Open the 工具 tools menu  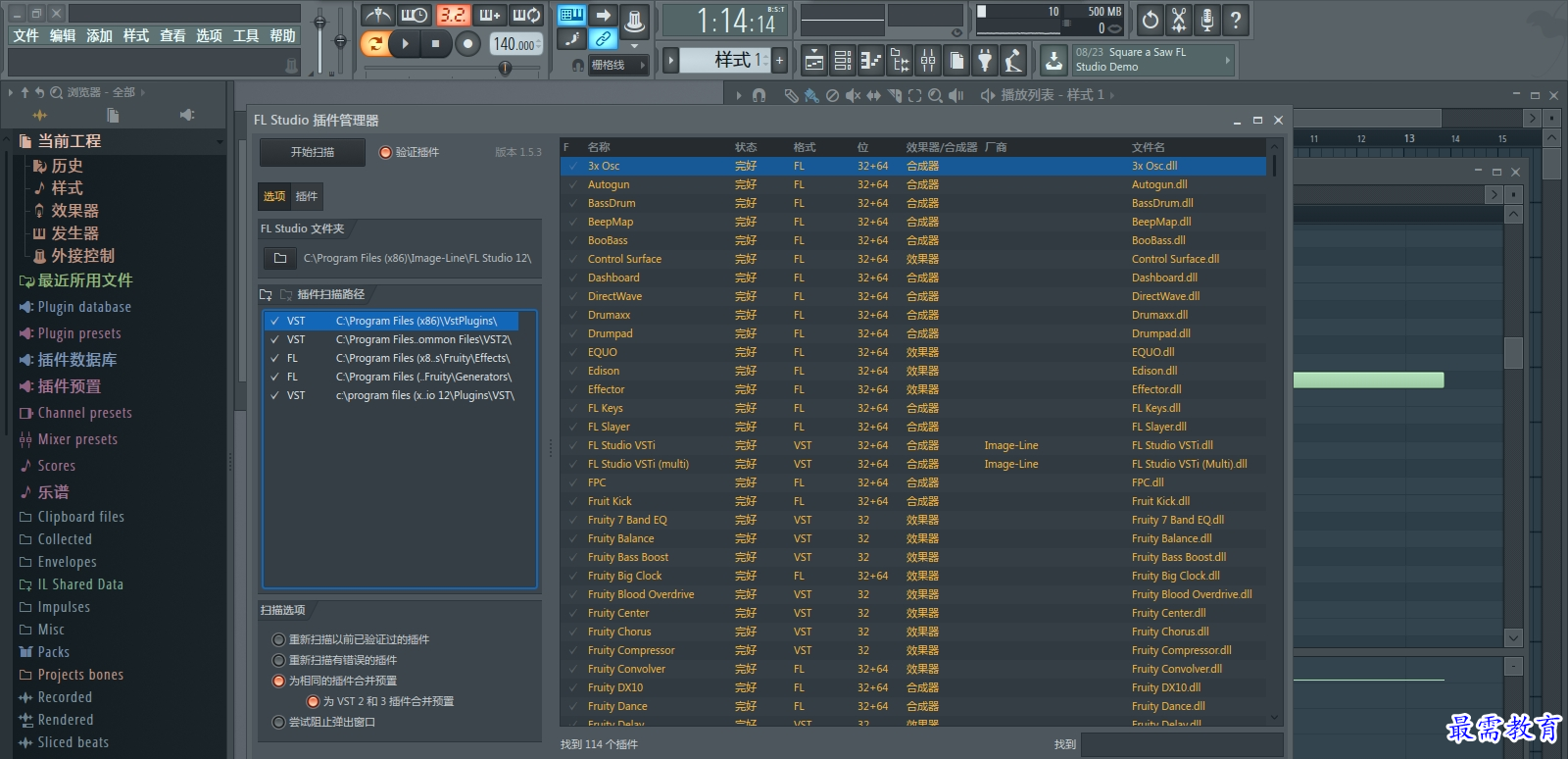[246, 35]
